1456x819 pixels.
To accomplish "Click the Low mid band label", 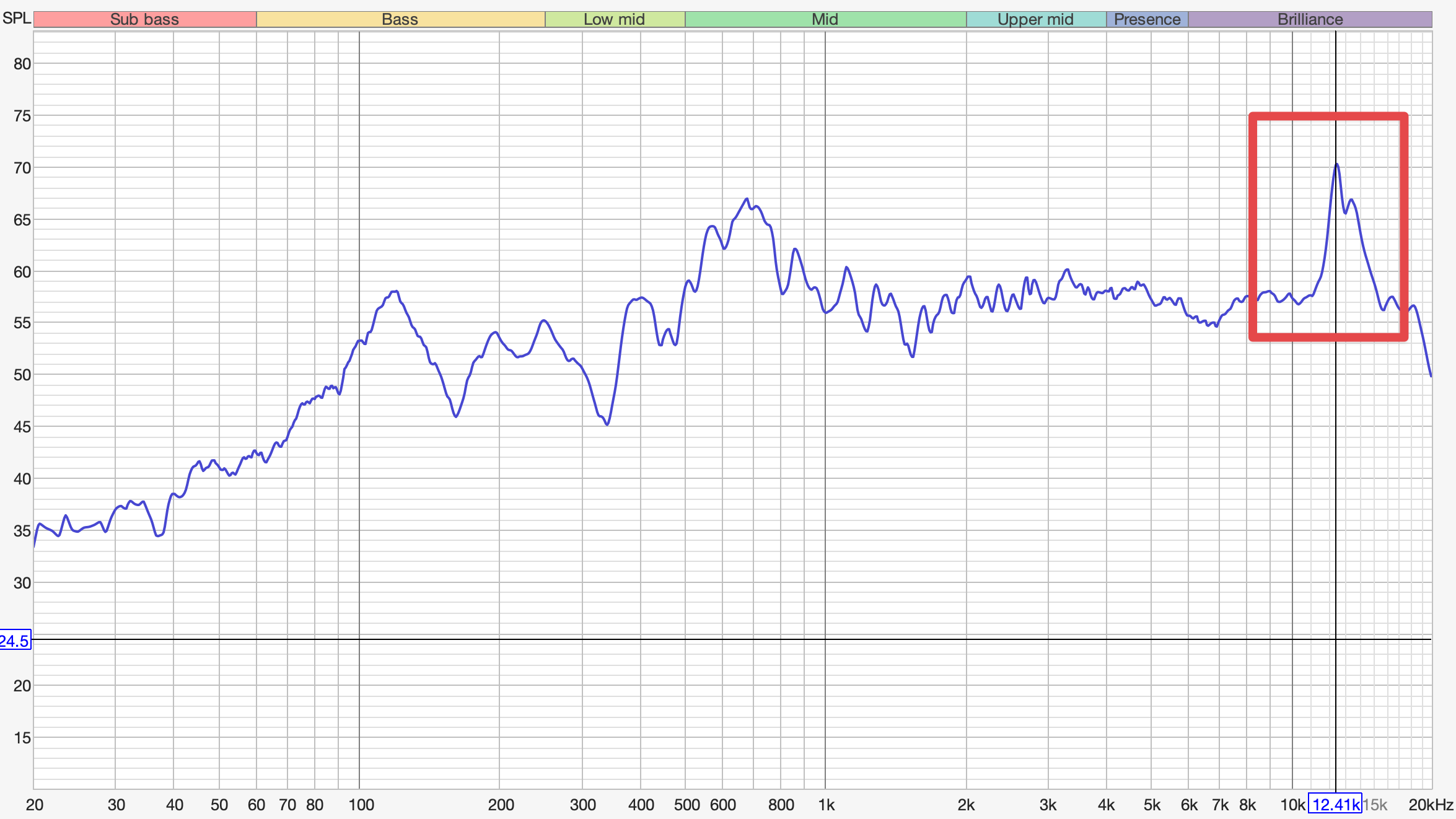I will point(614,19).
